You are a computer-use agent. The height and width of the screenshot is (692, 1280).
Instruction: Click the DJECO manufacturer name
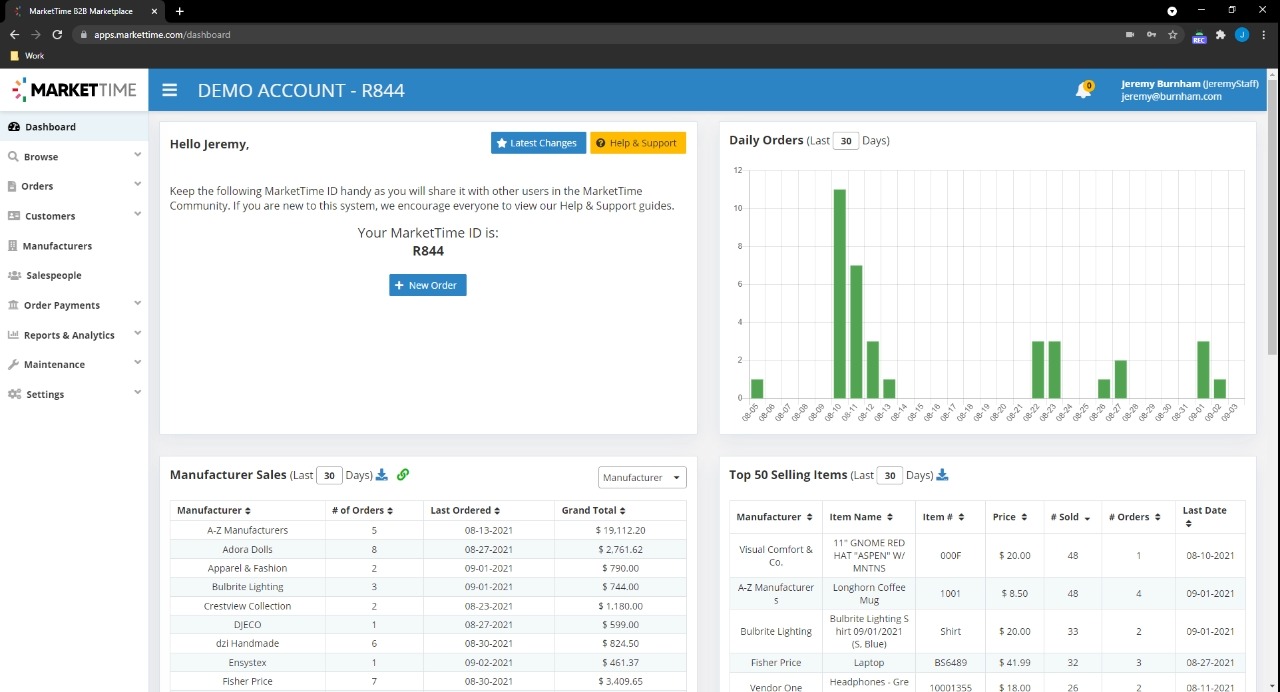click(x=247, y=625)
